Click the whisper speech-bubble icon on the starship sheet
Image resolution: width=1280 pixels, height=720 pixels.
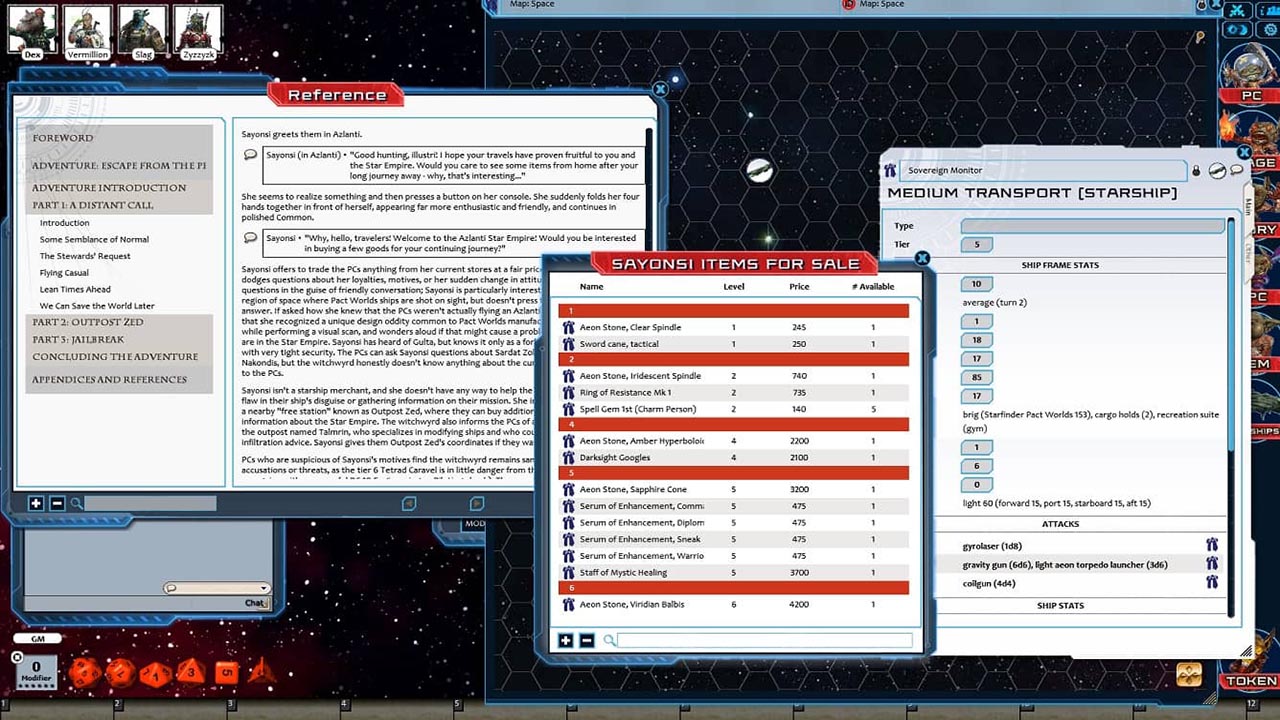point(1236,170)
